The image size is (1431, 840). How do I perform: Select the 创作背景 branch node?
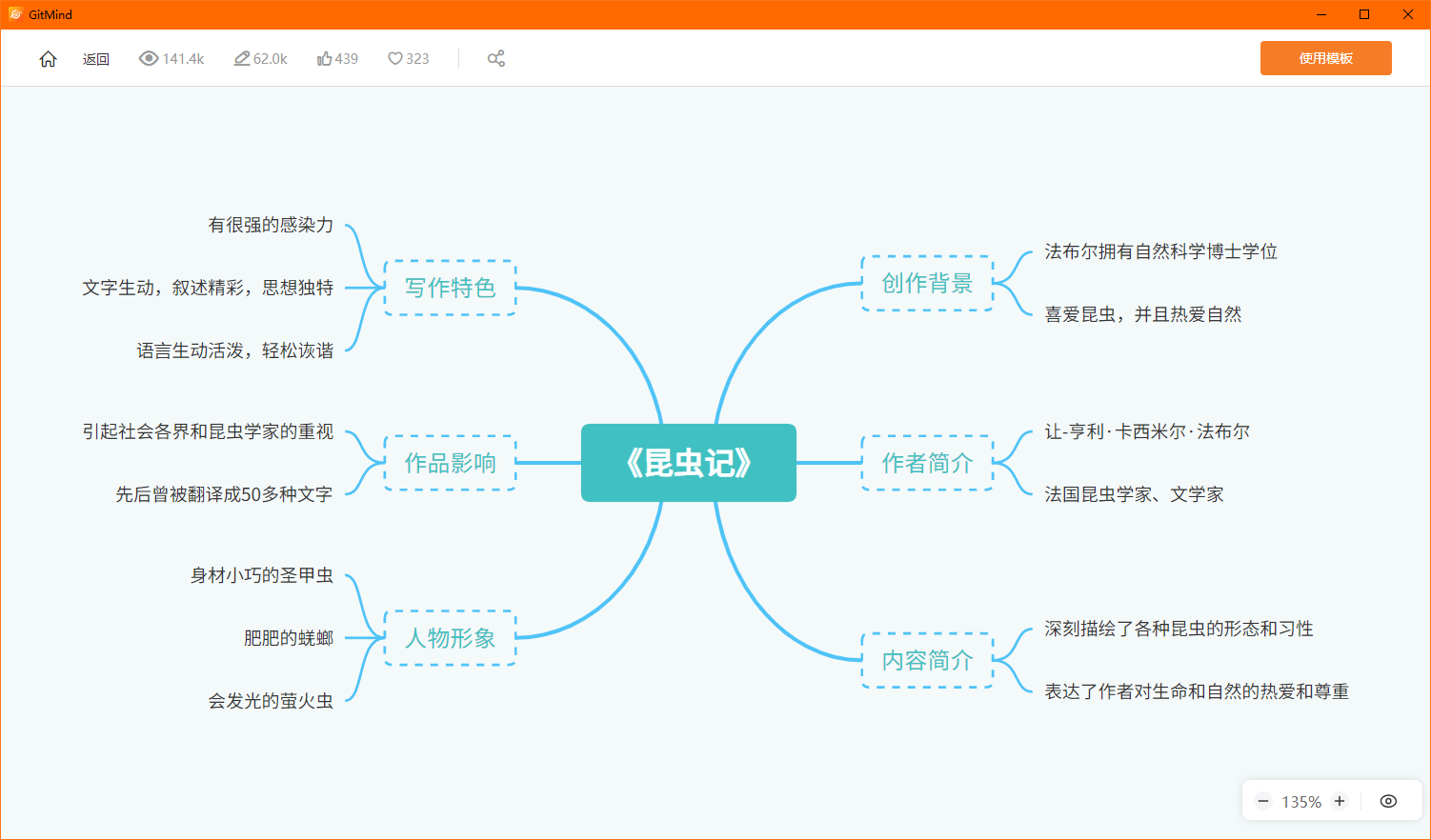tap(927, 283)
